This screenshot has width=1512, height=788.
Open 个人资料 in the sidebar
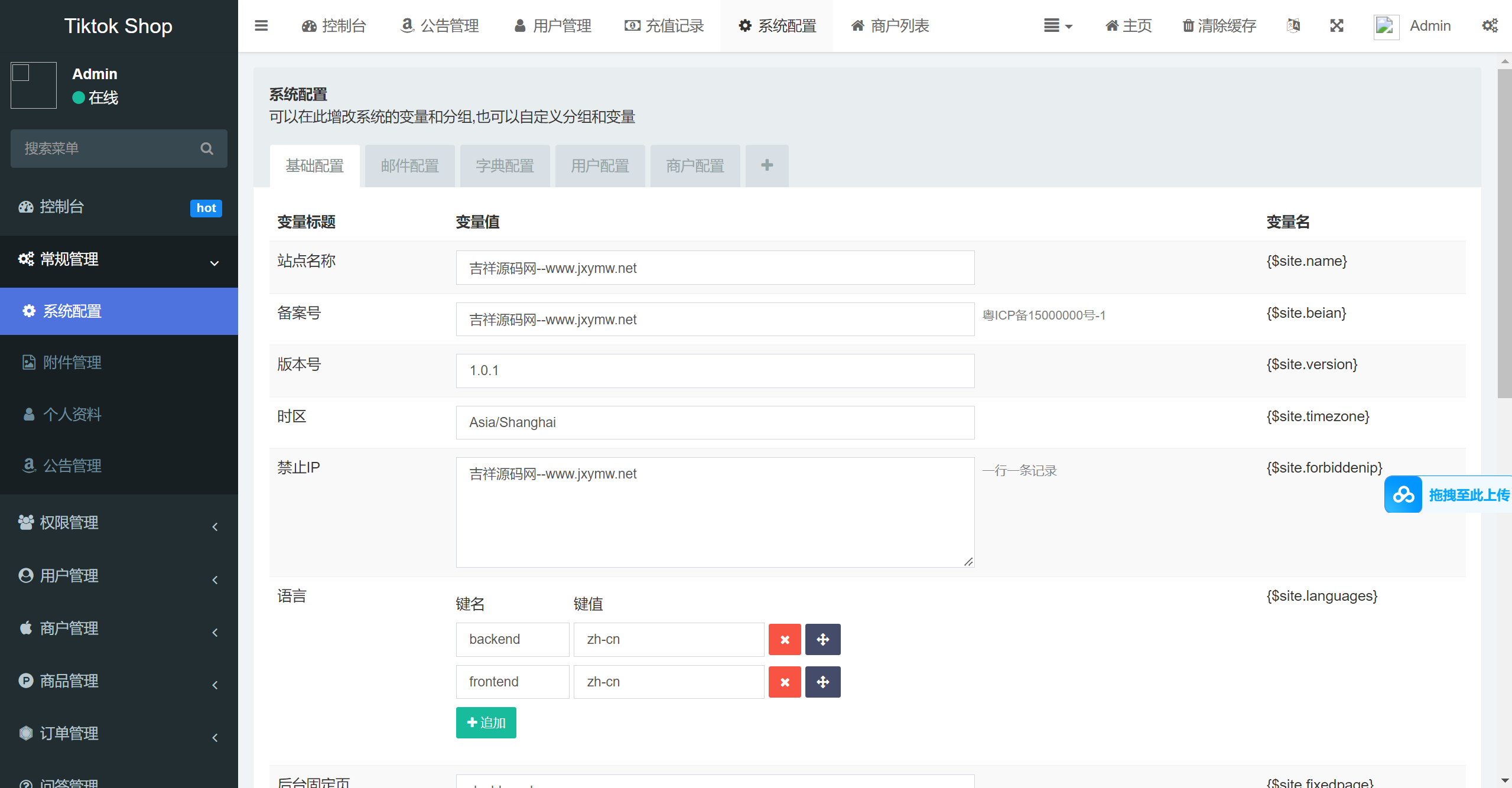coord(119,414)
